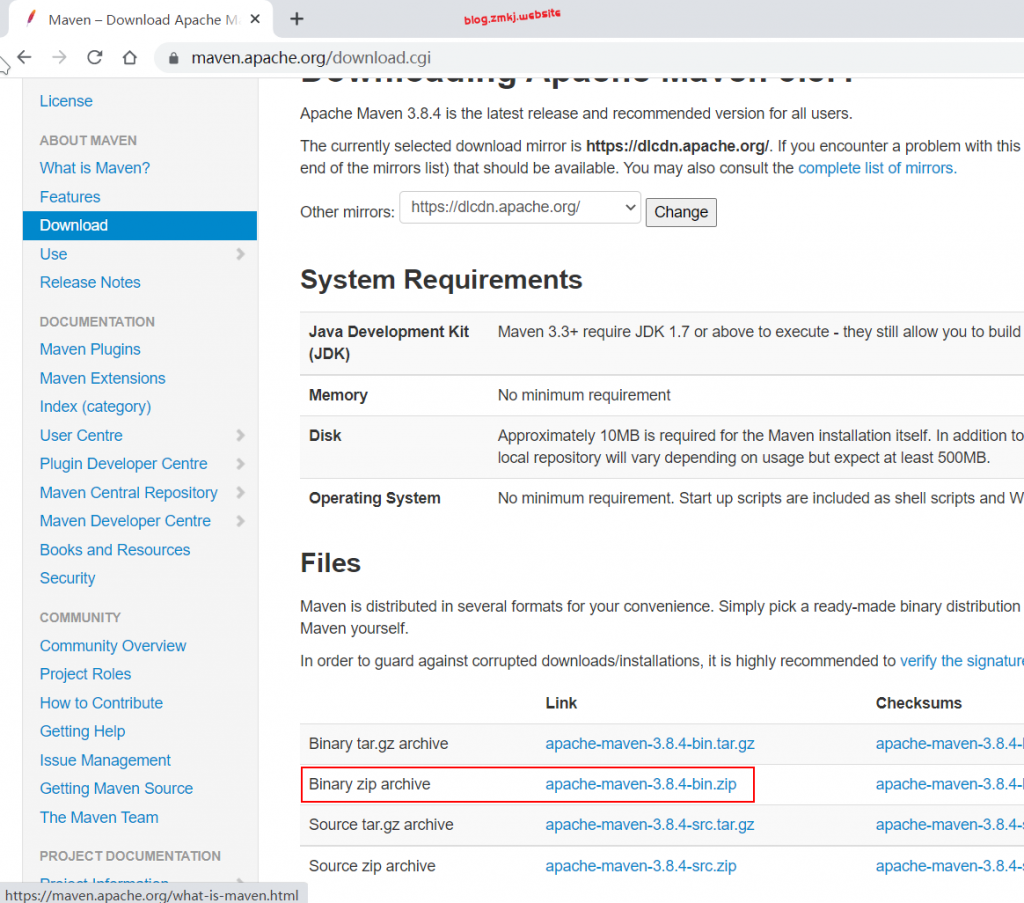Open Getting Help link
The width and height of the screenshot is (1024, 903).
[82, 731]
